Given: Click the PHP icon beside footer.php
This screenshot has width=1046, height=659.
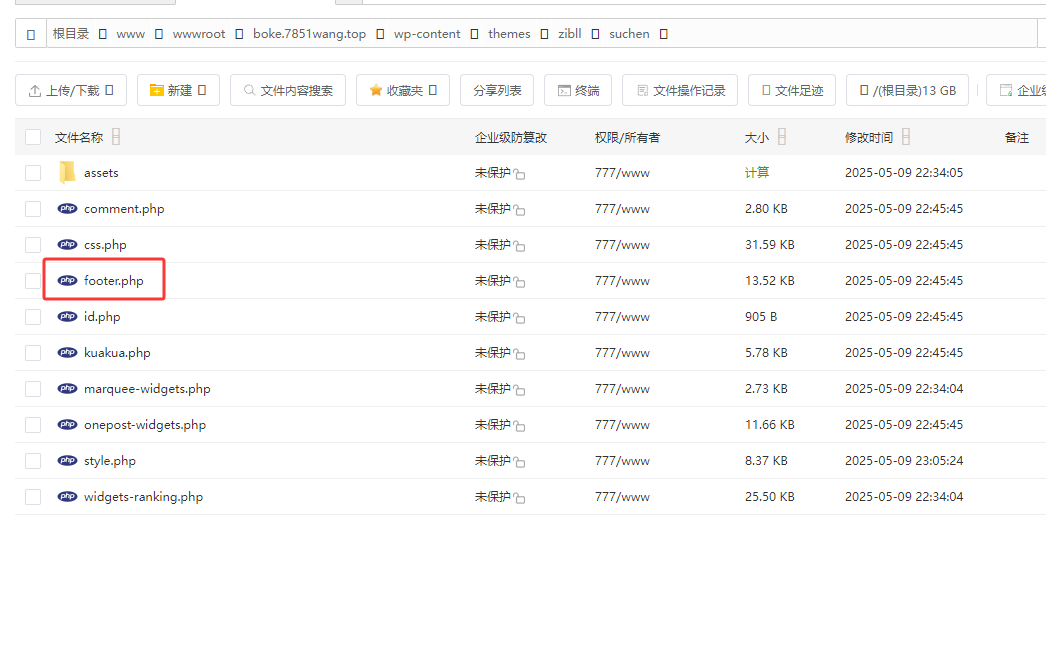Looking at the screenshot, I should tap(67, 281).
